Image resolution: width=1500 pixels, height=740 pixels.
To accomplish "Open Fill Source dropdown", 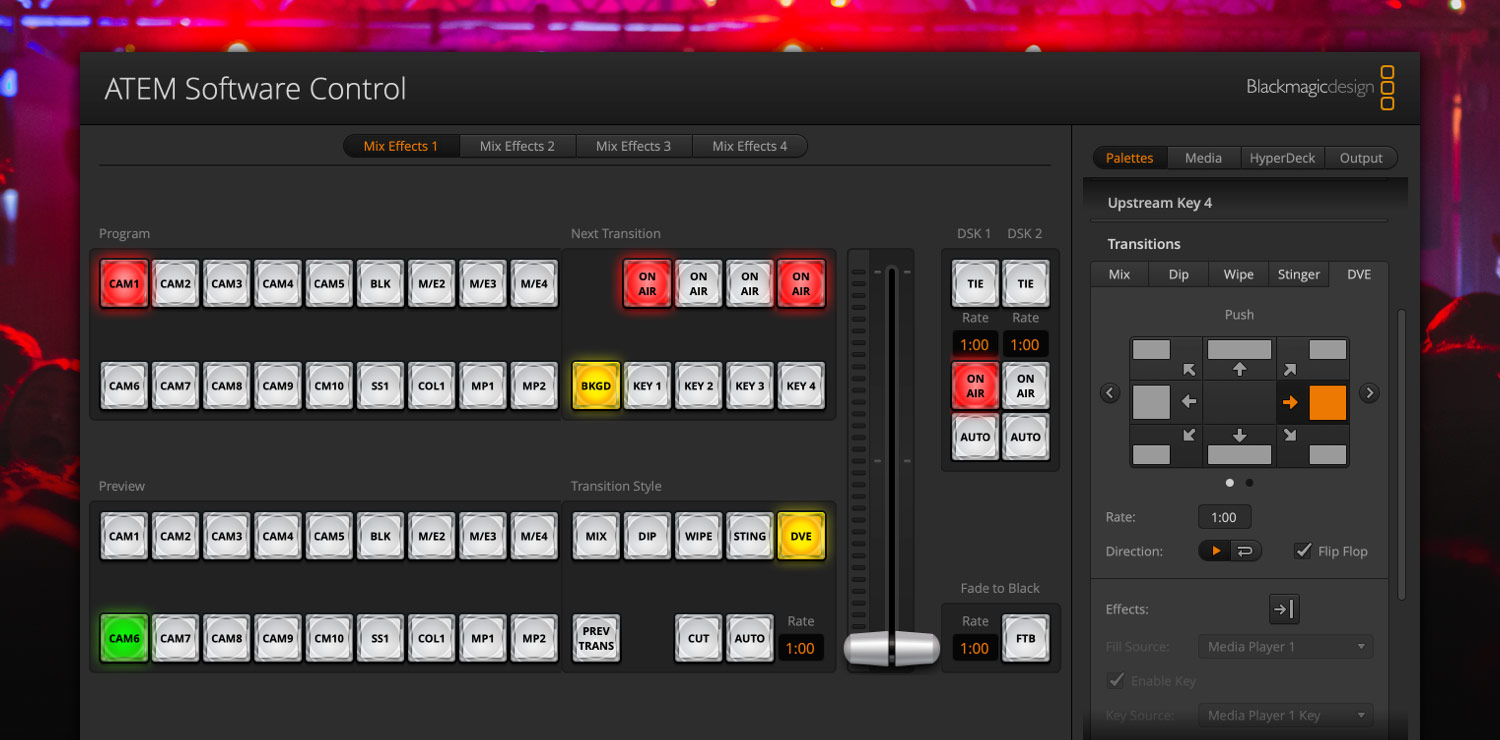I will coord(1286,647).
